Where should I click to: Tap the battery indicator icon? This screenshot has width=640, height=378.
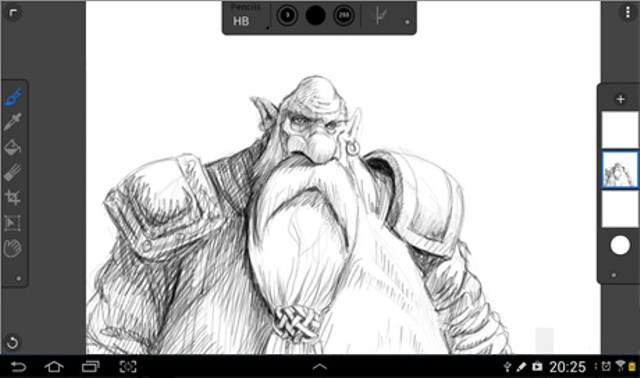(632, 367)
